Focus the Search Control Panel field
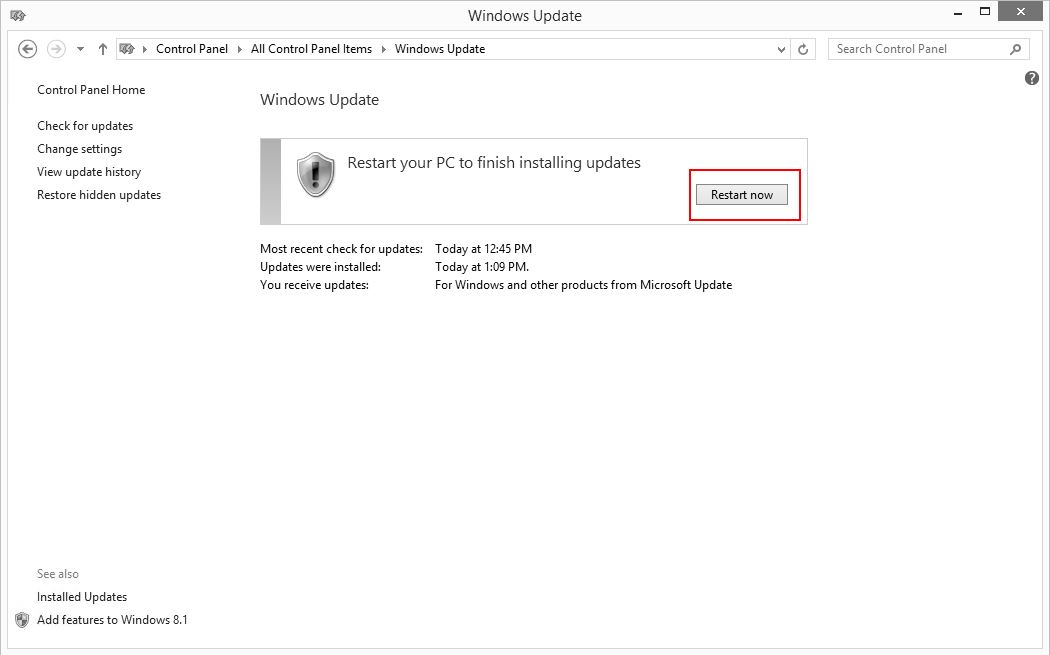Viewport: 1050px width, 655px height. pyautogui.click(x=928, y=49)
